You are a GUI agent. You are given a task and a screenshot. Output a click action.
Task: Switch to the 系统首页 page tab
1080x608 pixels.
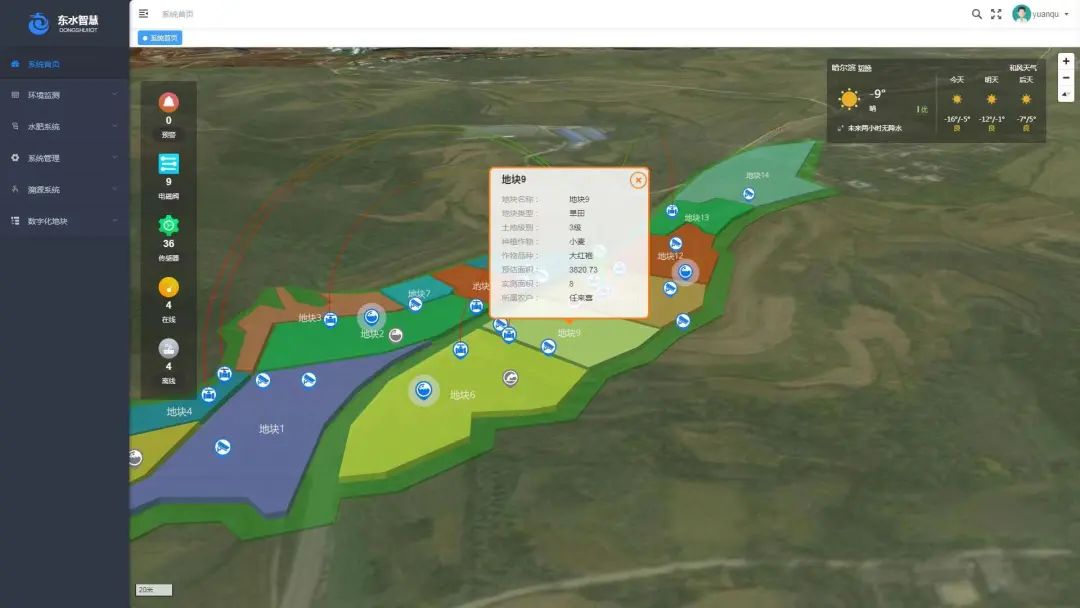tap(160, 38)
